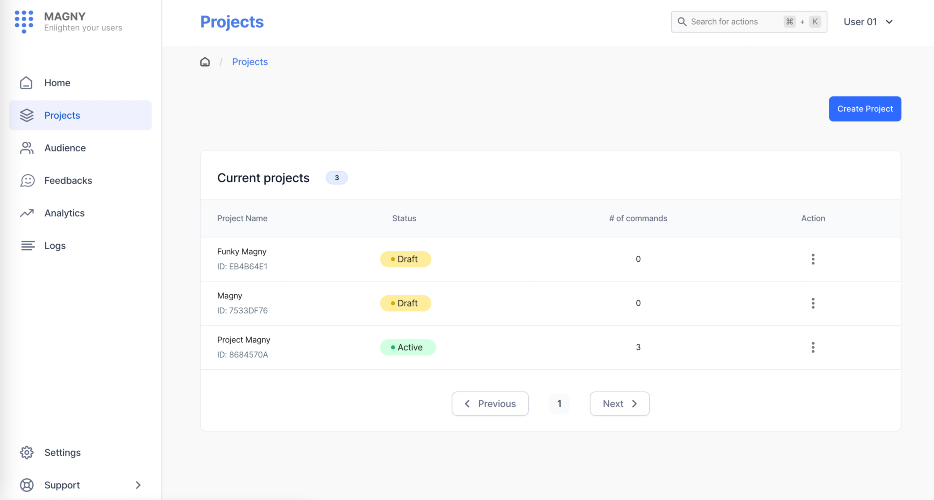
Task: Expand the User 01 account dropdown
Action: pyautogui.click(x=868, y=22)
